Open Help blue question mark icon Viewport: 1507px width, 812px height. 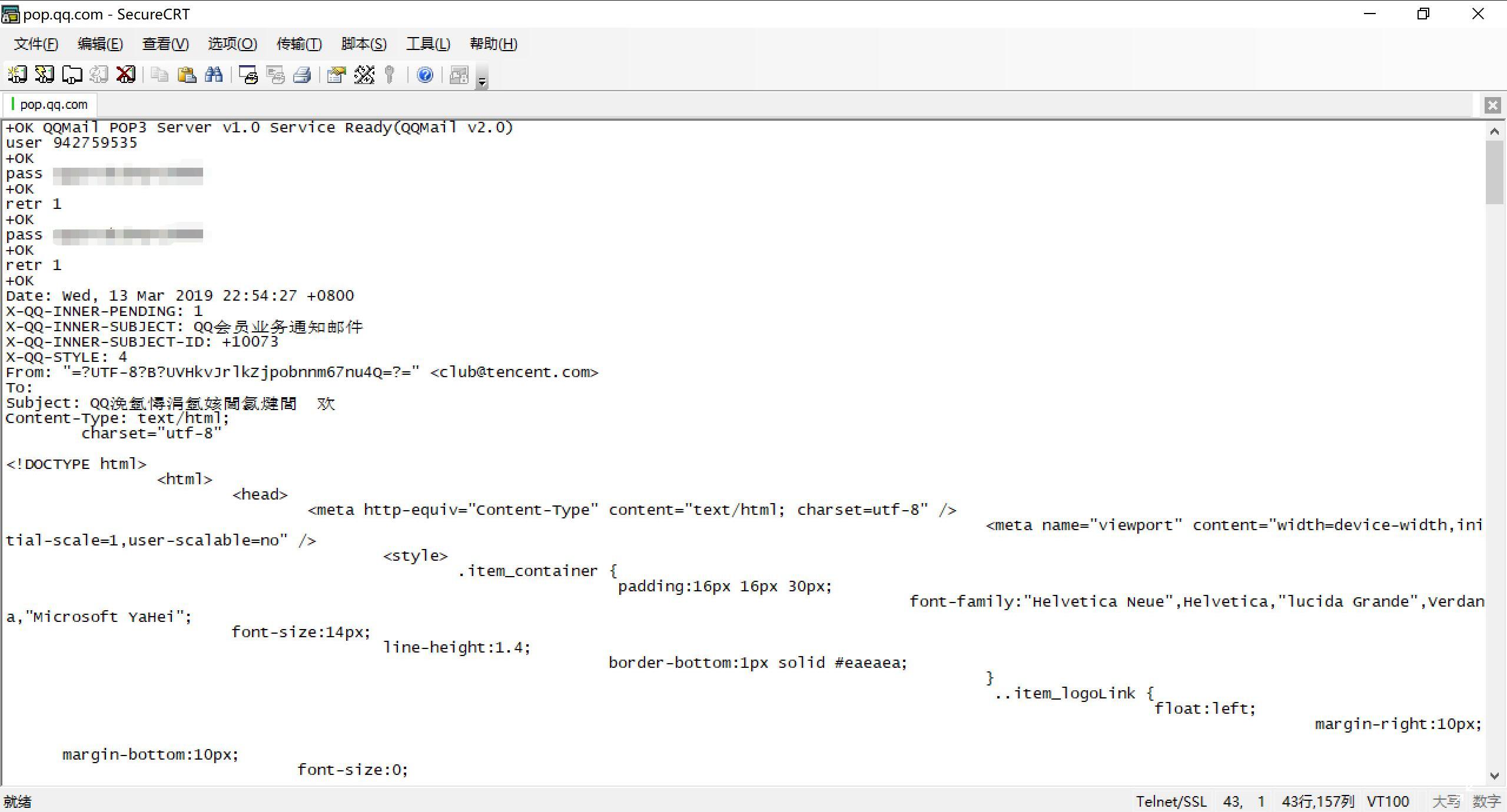[425, 75]
